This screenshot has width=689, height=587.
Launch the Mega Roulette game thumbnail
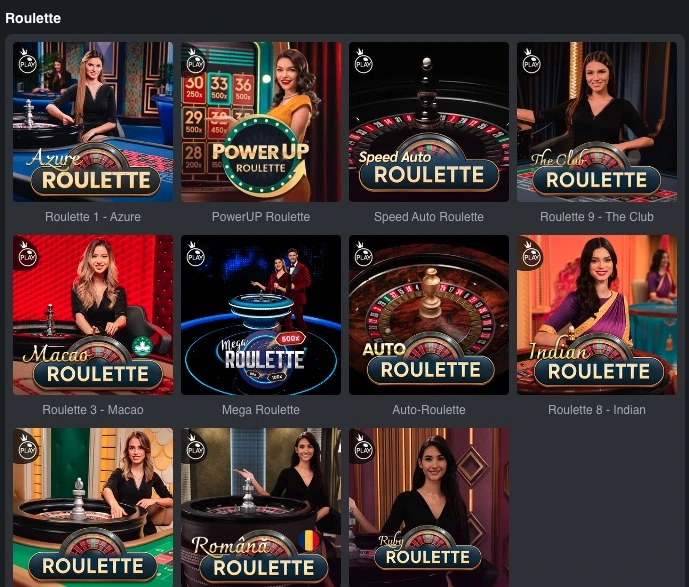pos(261,315)
